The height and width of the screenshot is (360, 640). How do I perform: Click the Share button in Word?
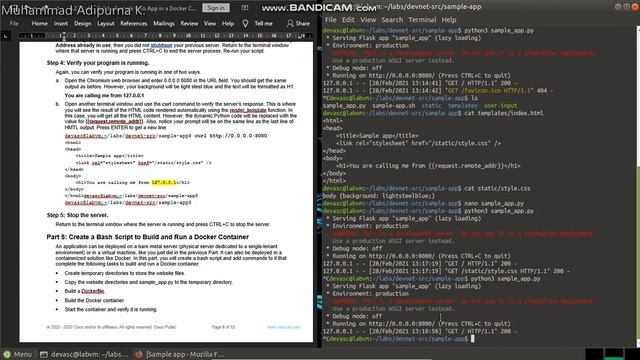click(298, 24)
